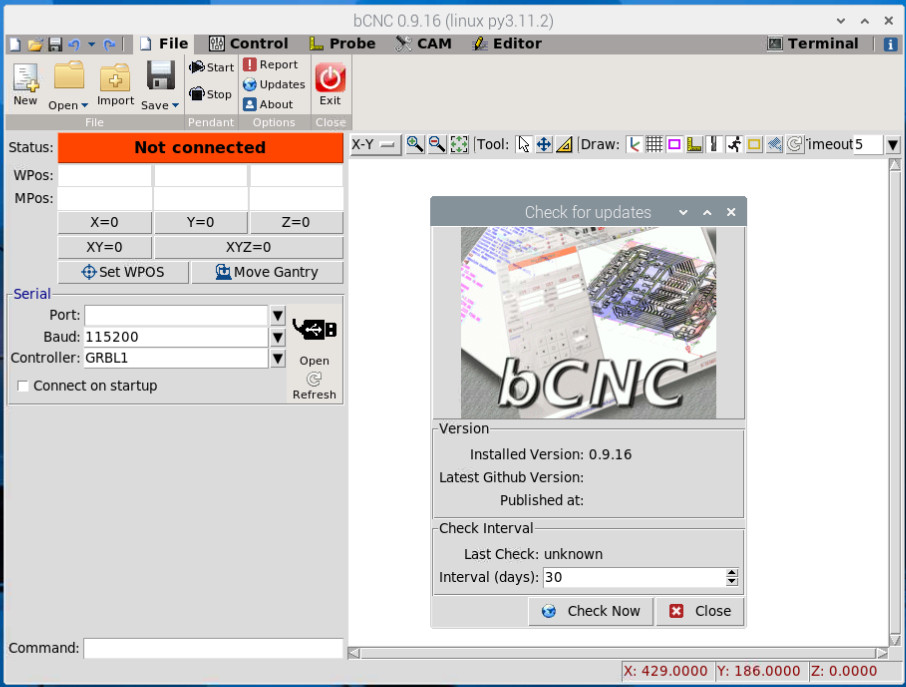
Task: Click the quick-access open folder icon
Action: pyautogui.click(x=35, y=44)
